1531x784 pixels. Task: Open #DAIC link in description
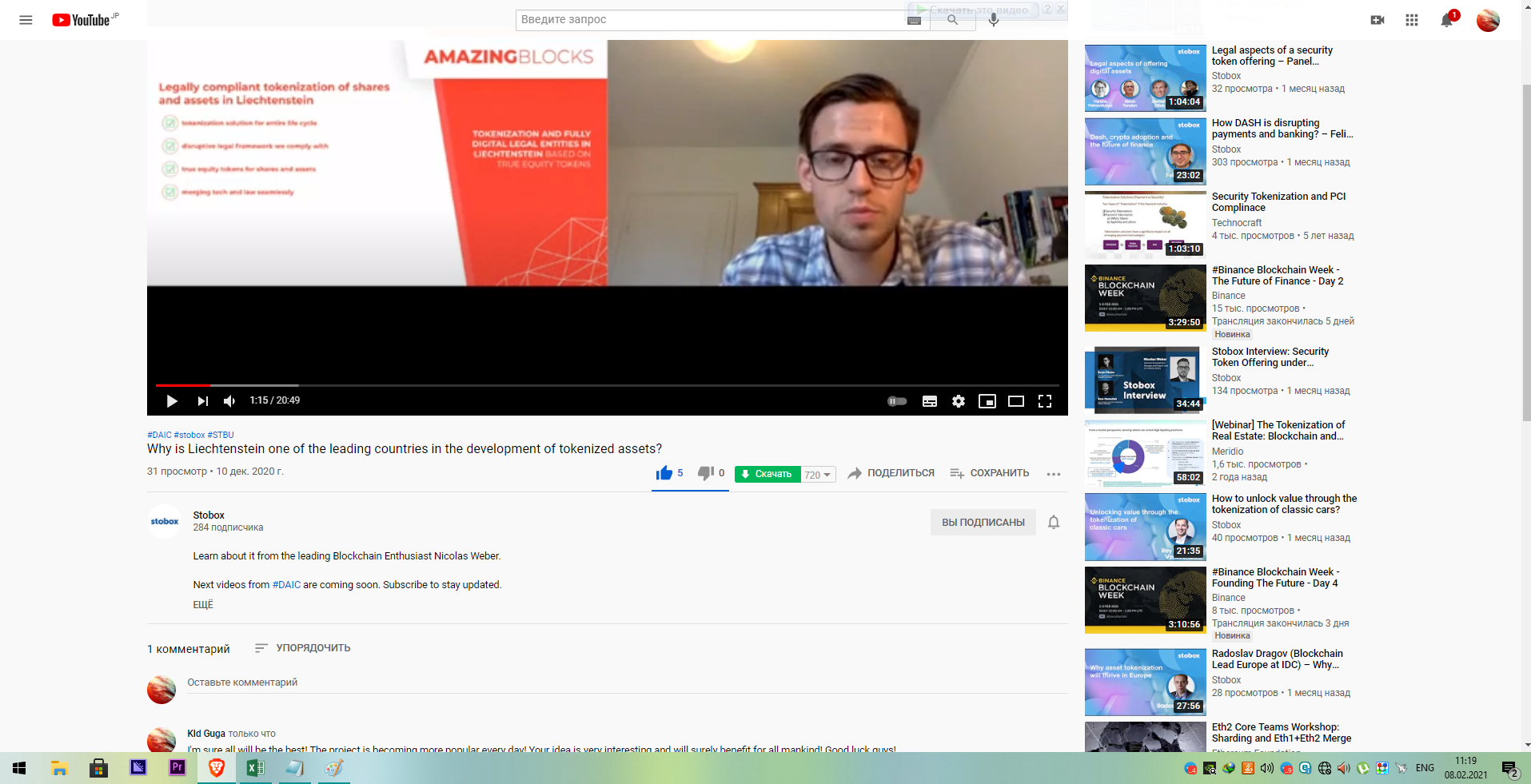tap(286, 585)
